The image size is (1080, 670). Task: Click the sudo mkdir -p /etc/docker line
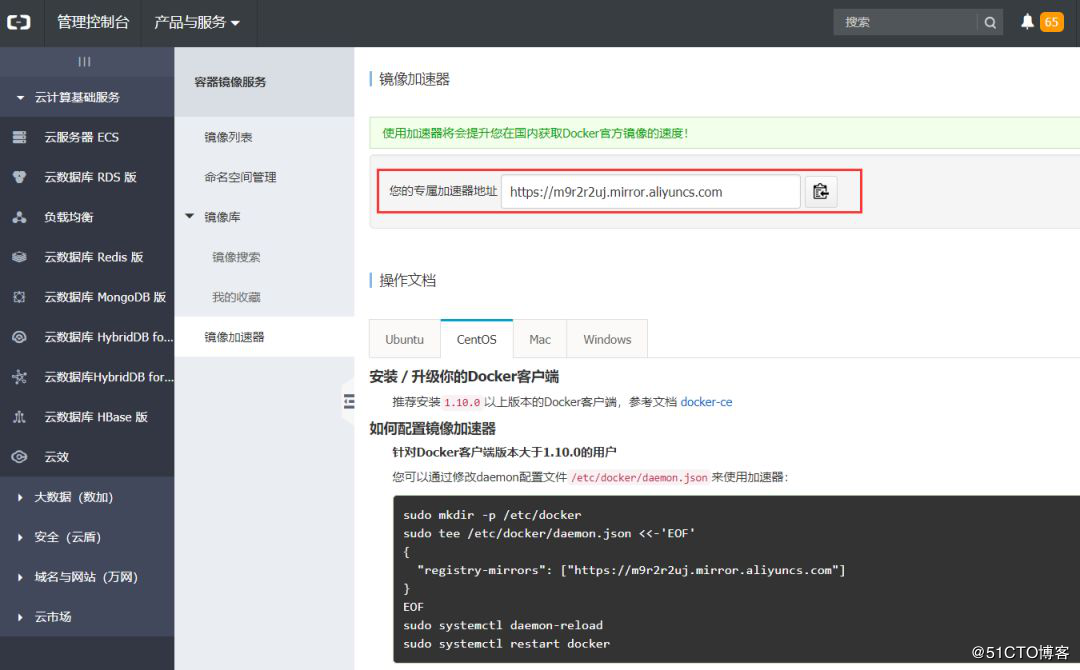click(492, 514)
